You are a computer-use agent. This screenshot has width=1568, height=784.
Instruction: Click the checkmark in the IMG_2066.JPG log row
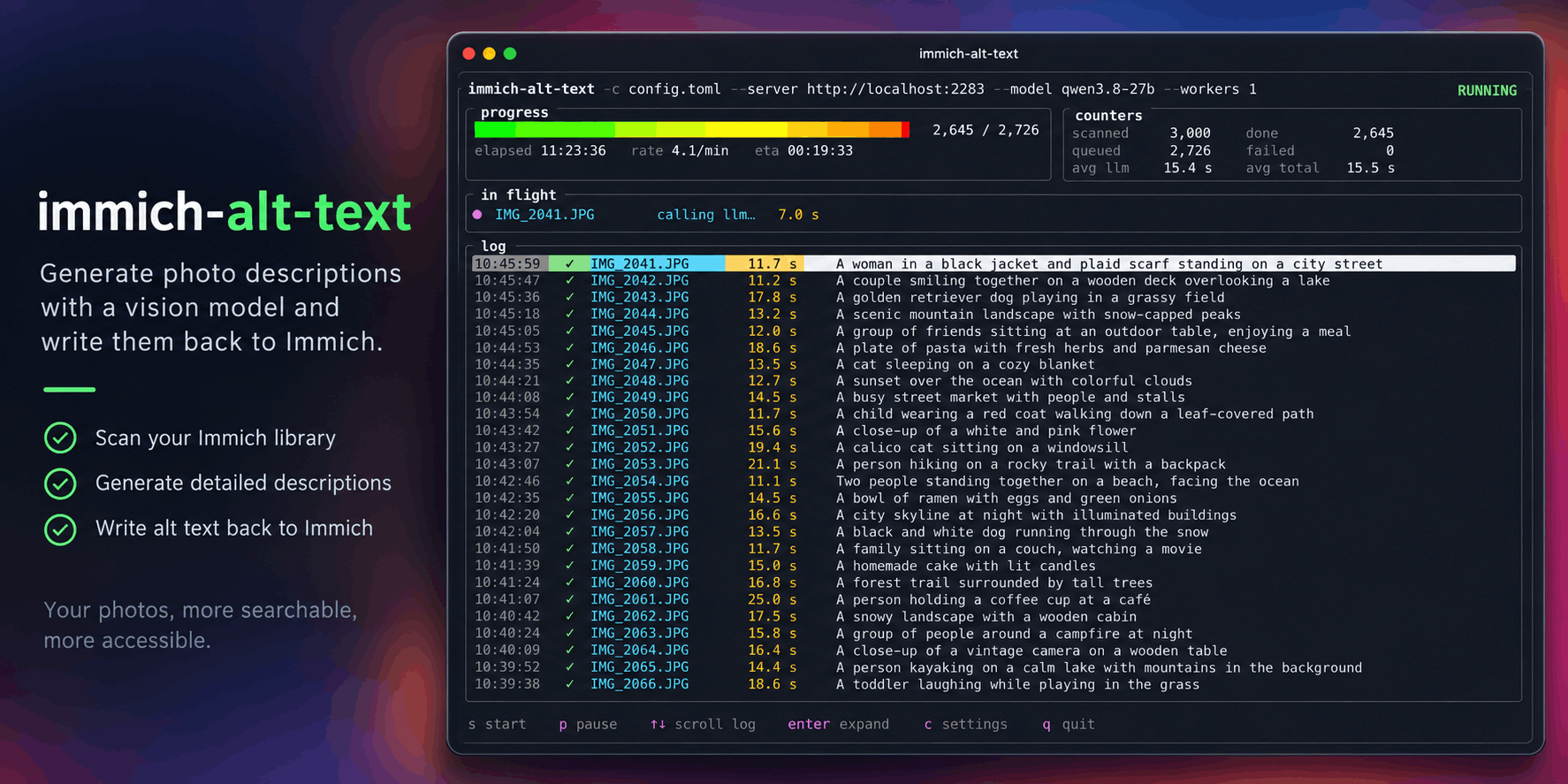[570, 684]
